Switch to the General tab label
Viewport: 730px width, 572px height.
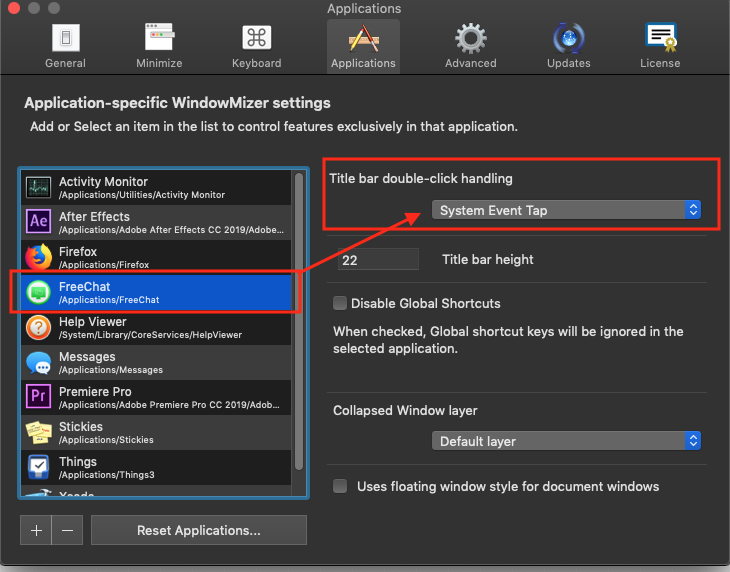coord(65,63)
